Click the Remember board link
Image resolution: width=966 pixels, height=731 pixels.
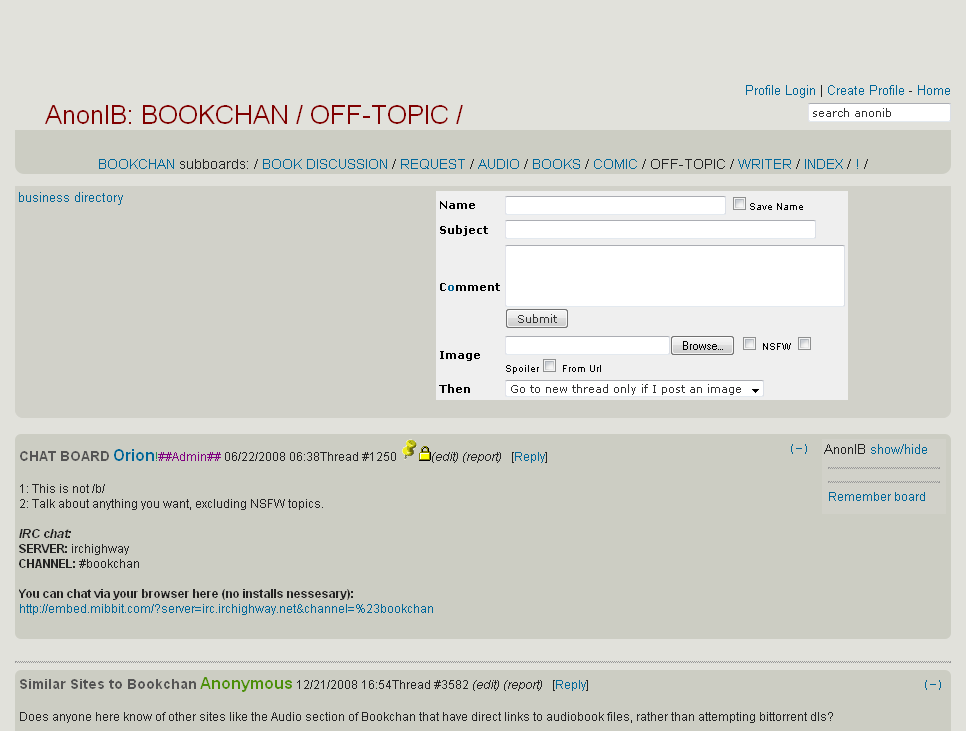(877, 497)
